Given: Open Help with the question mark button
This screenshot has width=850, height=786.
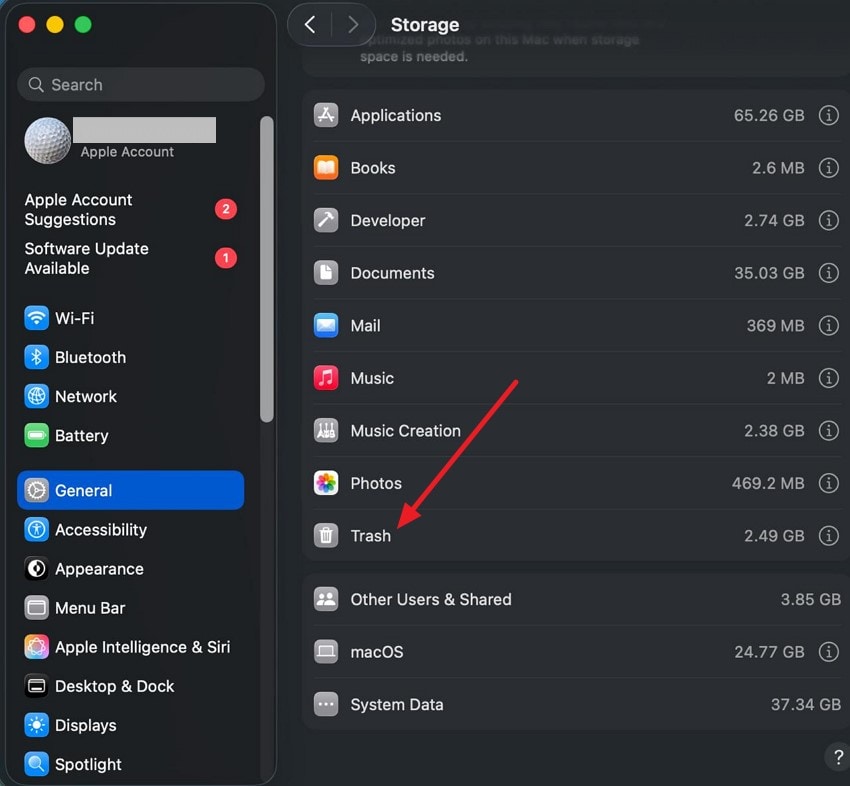Looking at the screenshot, I should [x=837, y=757].
